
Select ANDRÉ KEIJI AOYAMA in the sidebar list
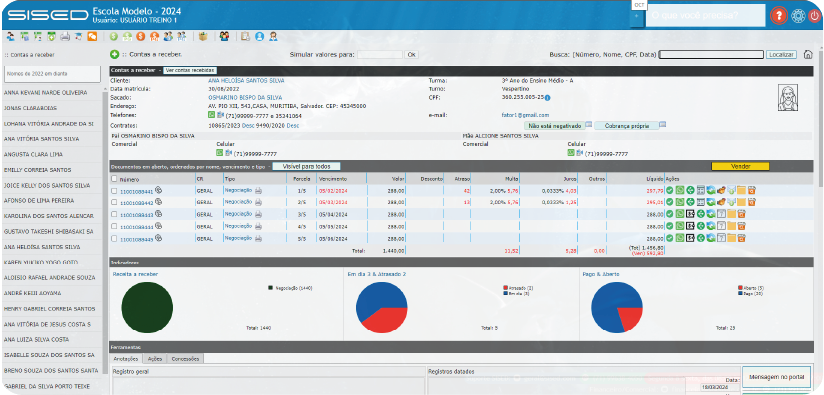click(32, 293)
